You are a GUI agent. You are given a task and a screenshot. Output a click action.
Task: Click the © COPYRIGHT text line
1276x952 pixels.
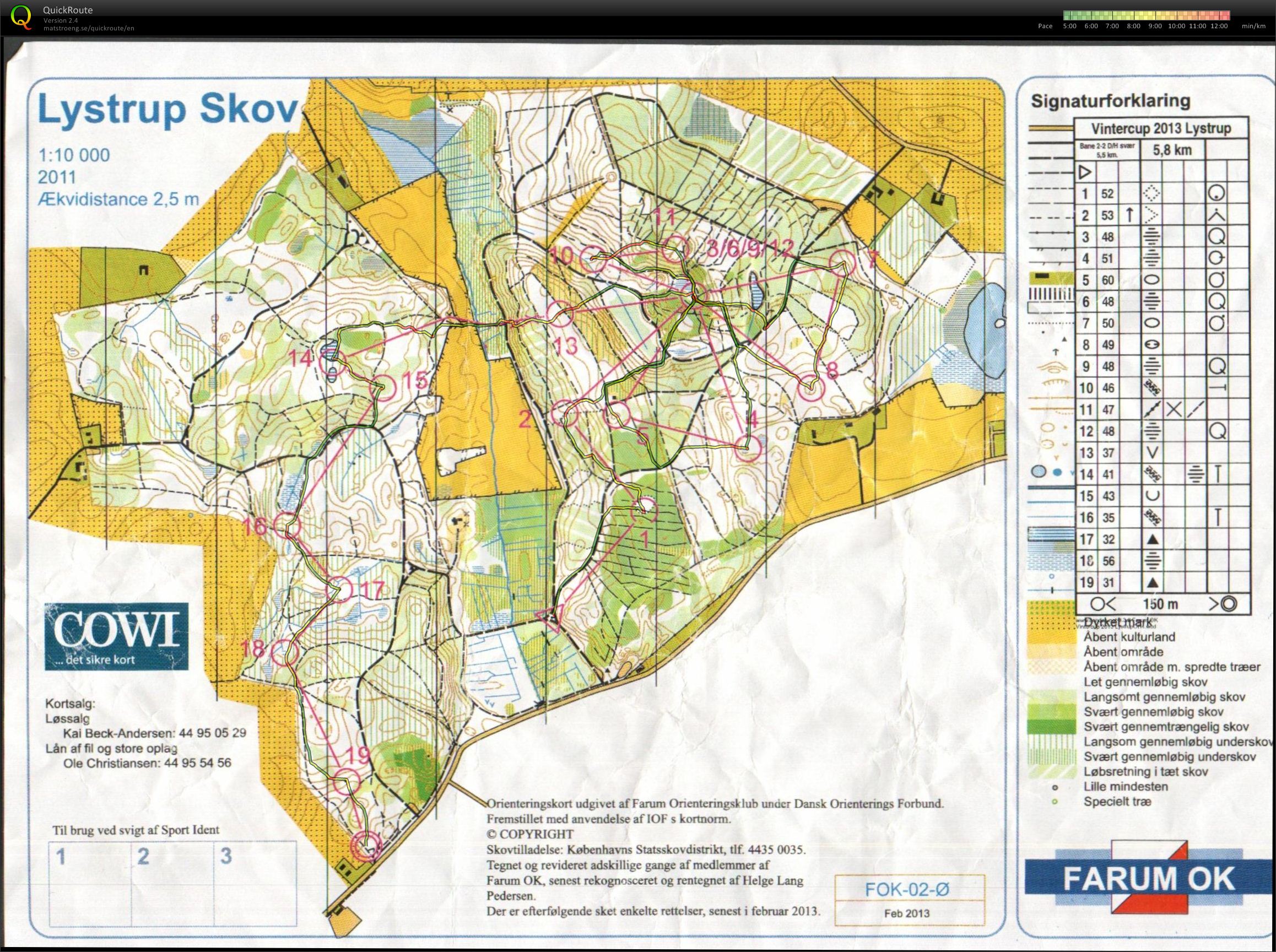click(530, 835)
